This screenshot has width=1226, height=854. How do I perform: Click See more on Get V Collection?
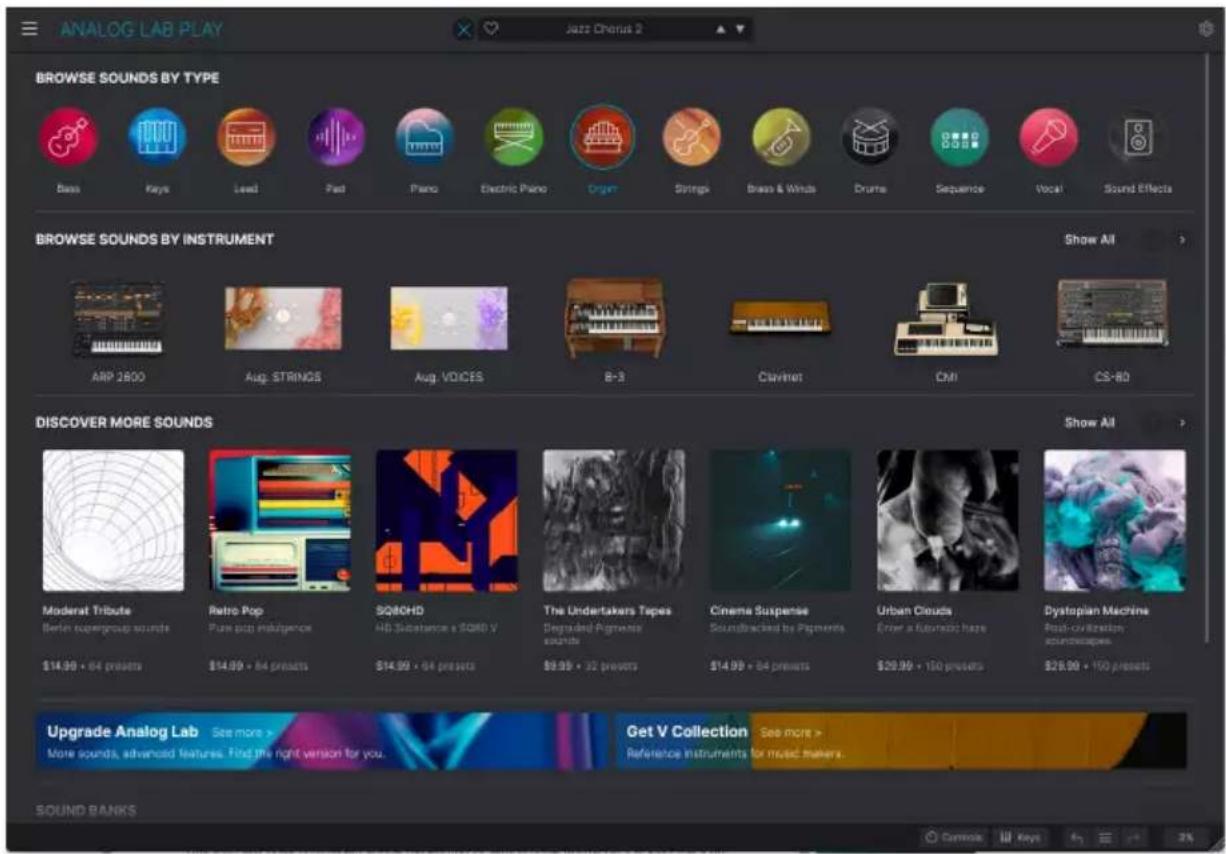(x=791, y=732)
